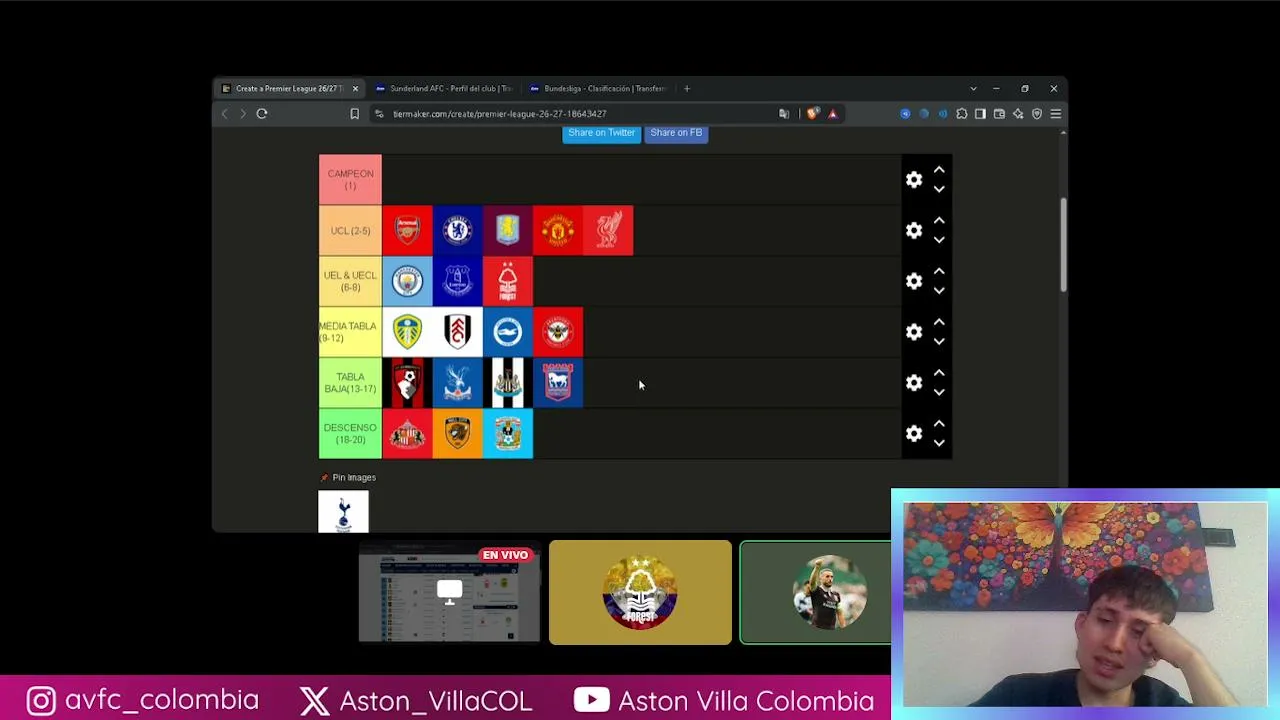Select the Coventry City crest in DESCENSO
Image resolution: width=1280 pixels, height=720 pixels.
coord(508,434)
